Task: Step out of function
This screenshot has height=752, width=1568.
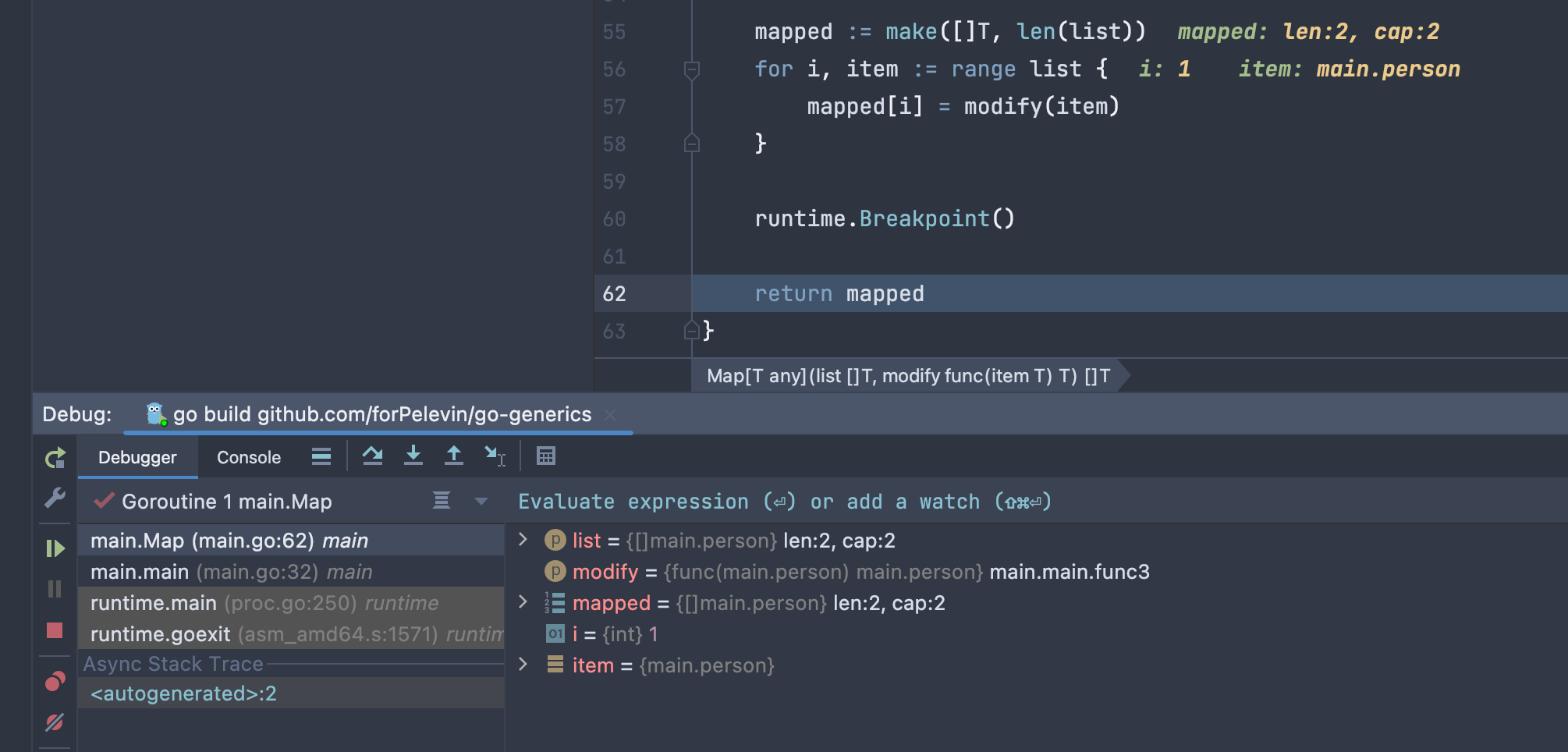Action: point(454,456)
